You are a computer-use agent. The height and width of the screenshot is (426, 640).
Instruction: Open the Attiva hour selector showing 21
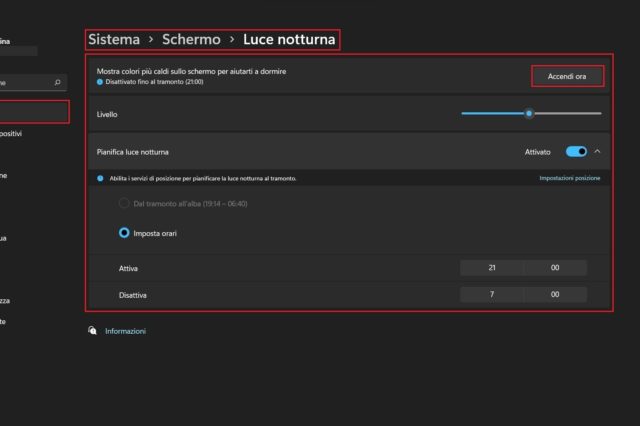coord(491,268)
